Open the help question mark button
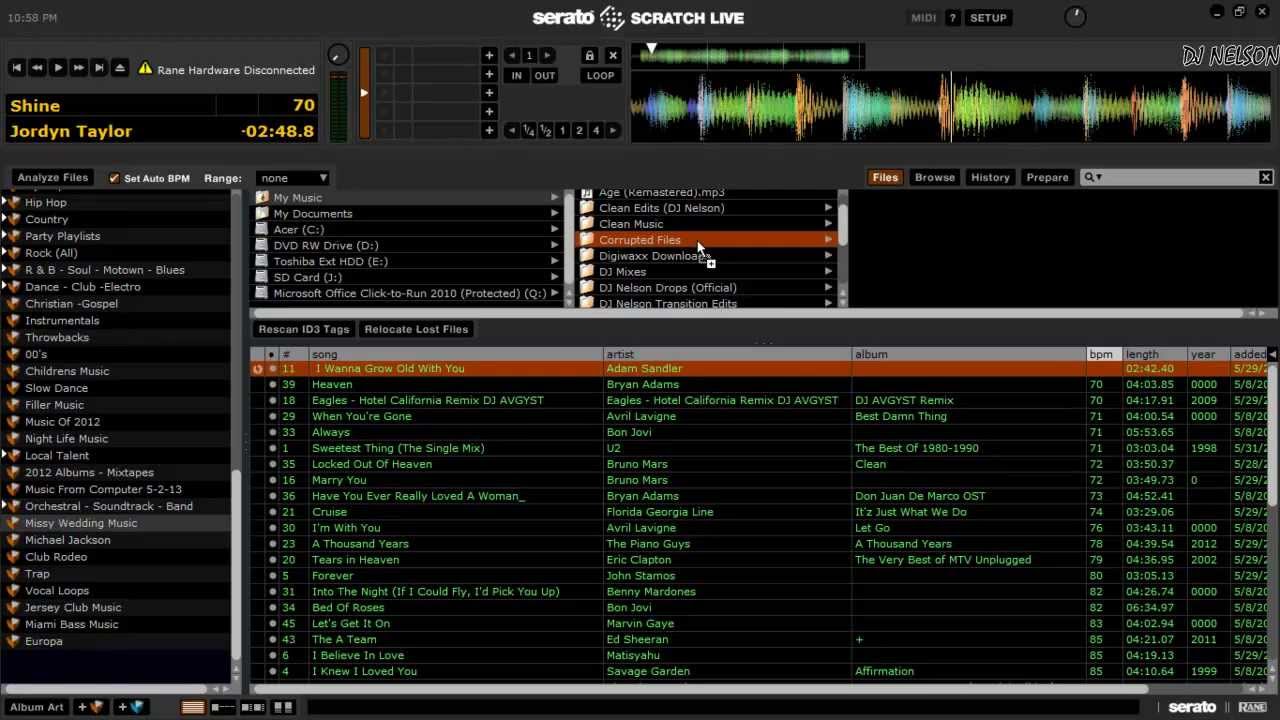1280x720 pixels. [952, 18]
